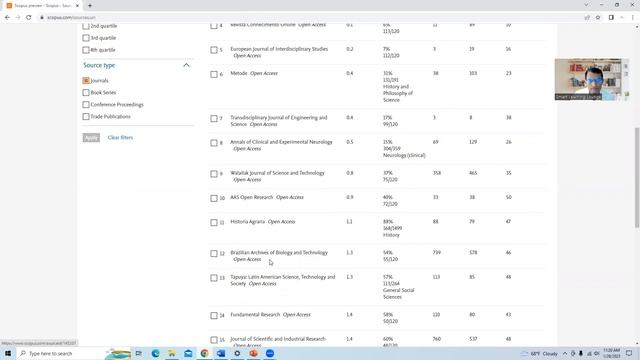Select checkbox for row 5 European Journal
640x360 pixels.
tap(214, 50)
